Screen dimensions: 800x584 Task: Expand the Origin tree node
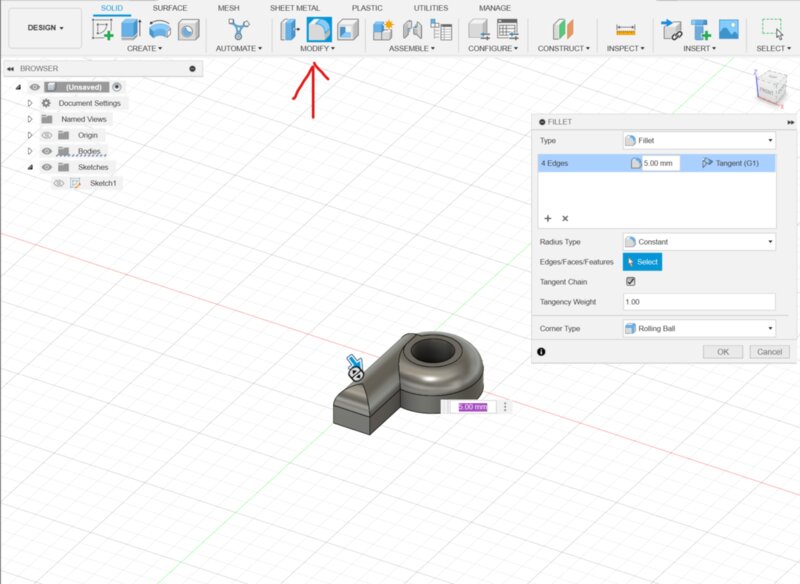(30, 135)
